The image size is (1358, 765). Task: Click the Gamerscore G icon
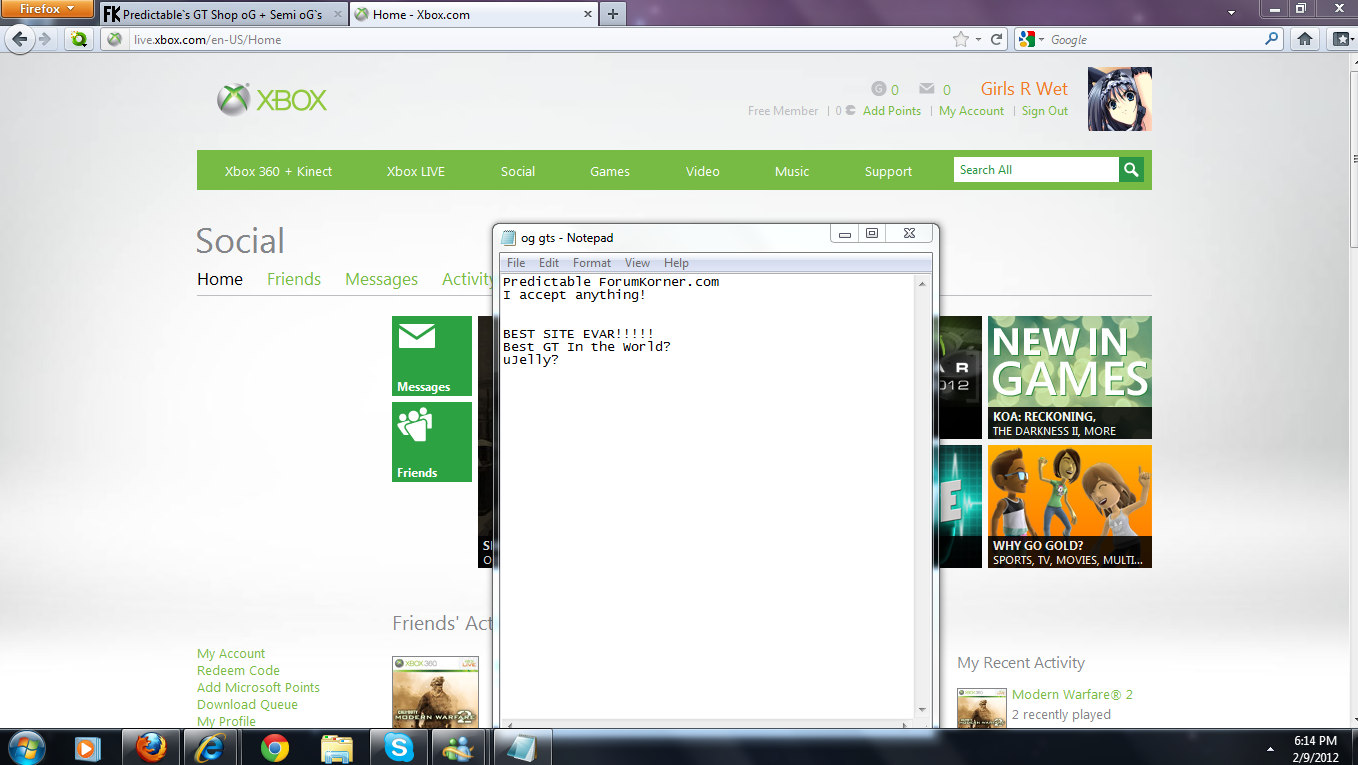coord(879,89)
